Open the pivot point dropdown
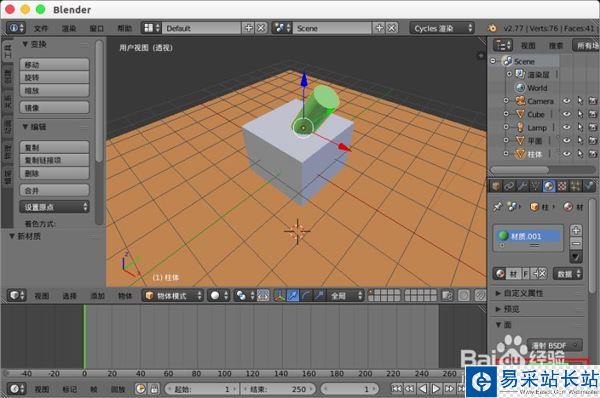This screenshot has height=398, width=600. (x=245, y=295)
